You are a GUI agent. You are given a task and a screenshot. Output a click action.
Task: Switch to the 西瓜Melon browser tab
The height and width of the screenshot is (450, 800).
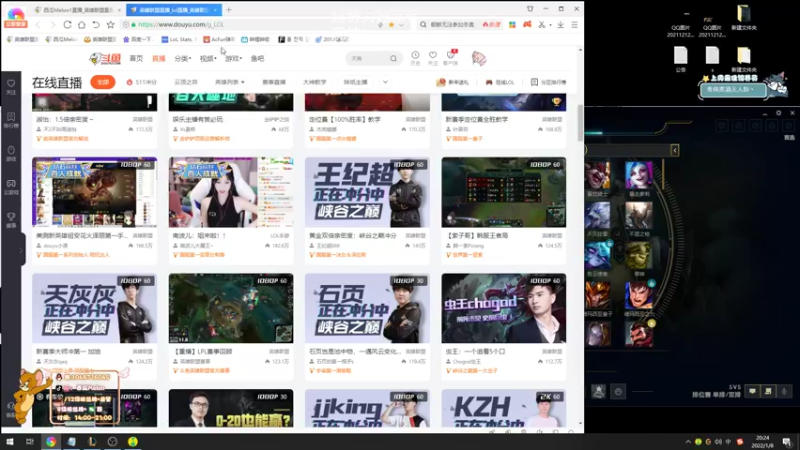coord(77,10)
